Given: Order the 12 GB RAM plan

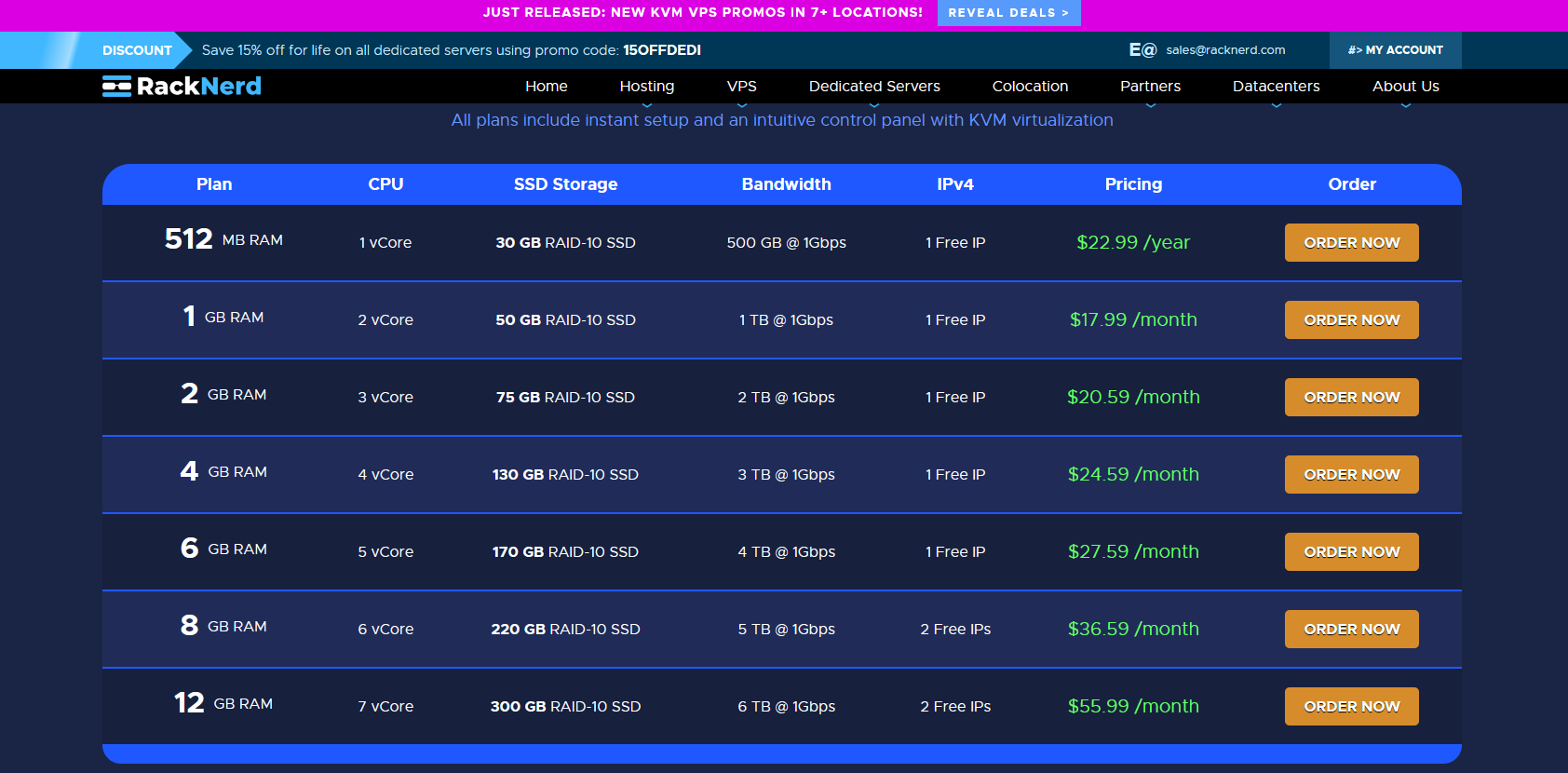Looking at the screenshot, I should [1352, 707].
